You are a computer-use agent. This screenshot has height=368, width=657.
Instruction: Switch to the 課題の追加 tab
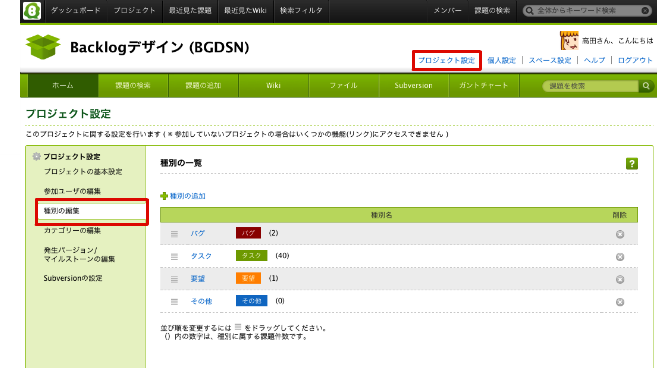(x=204, y=86)
